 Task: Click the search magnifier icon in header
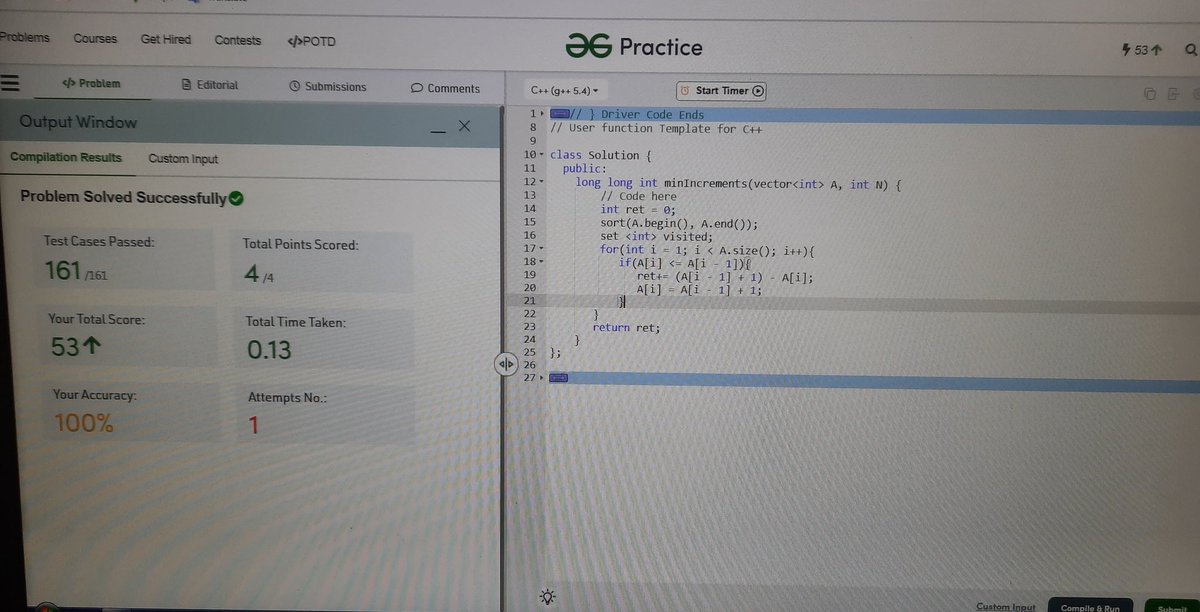click(1190, 49)
